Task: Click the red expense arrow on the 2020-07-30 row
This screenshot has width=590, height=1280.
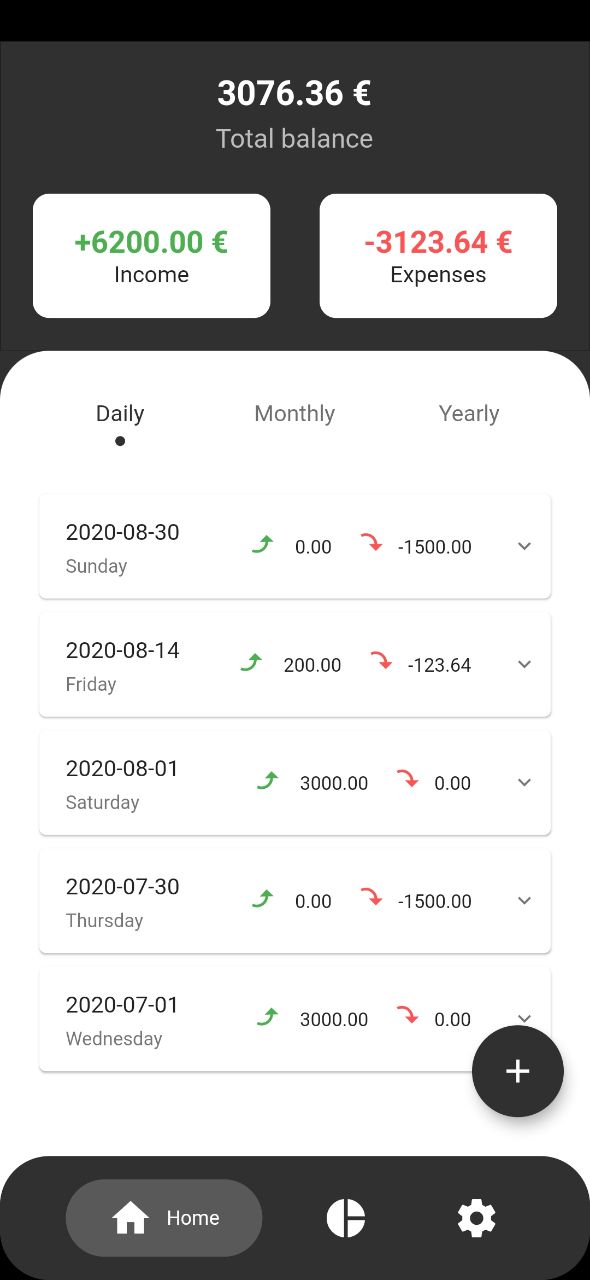Action: [x=371, y=897]
